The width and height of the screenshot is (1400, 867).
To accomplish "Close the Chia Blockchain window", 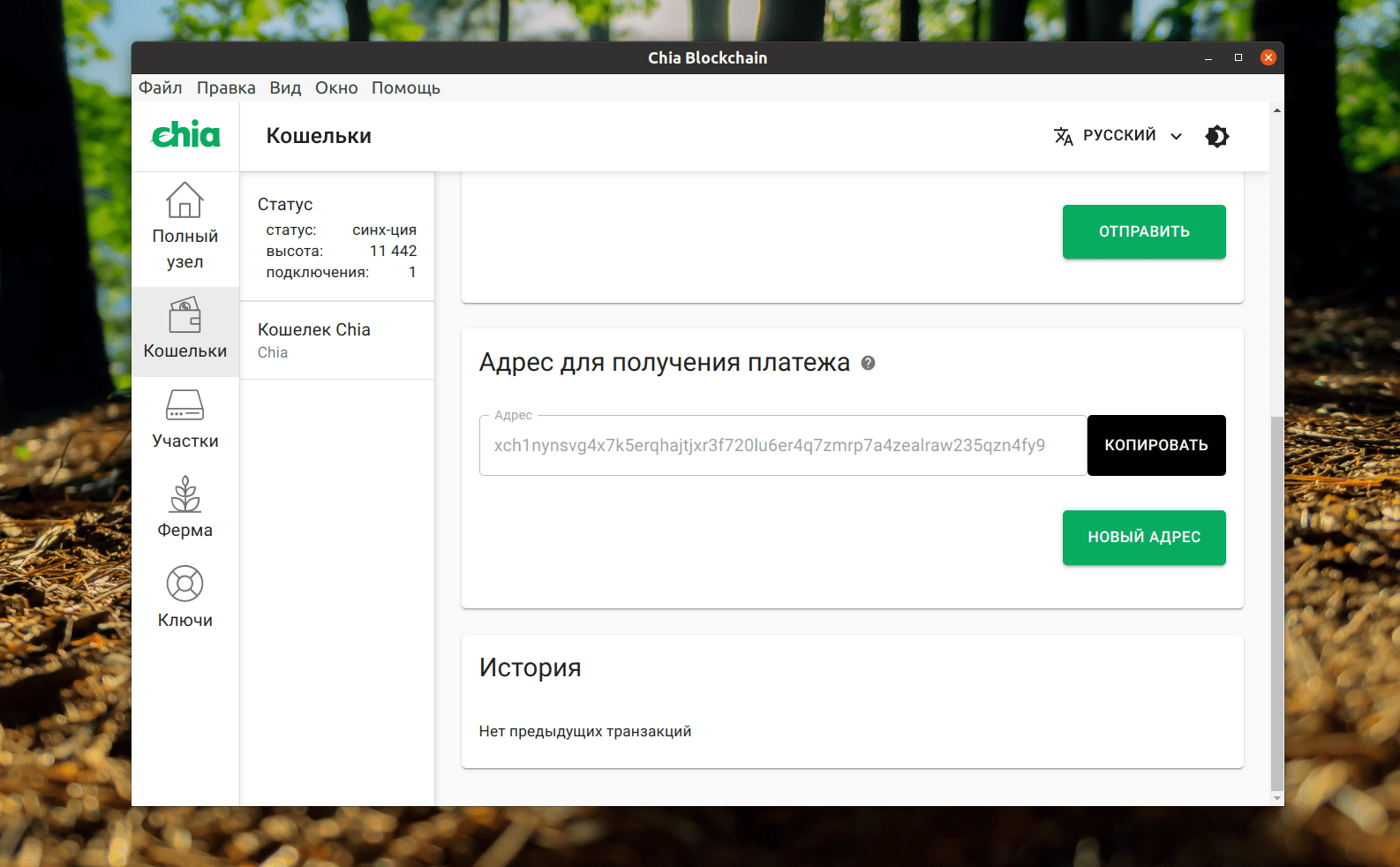I will 1268,57.
